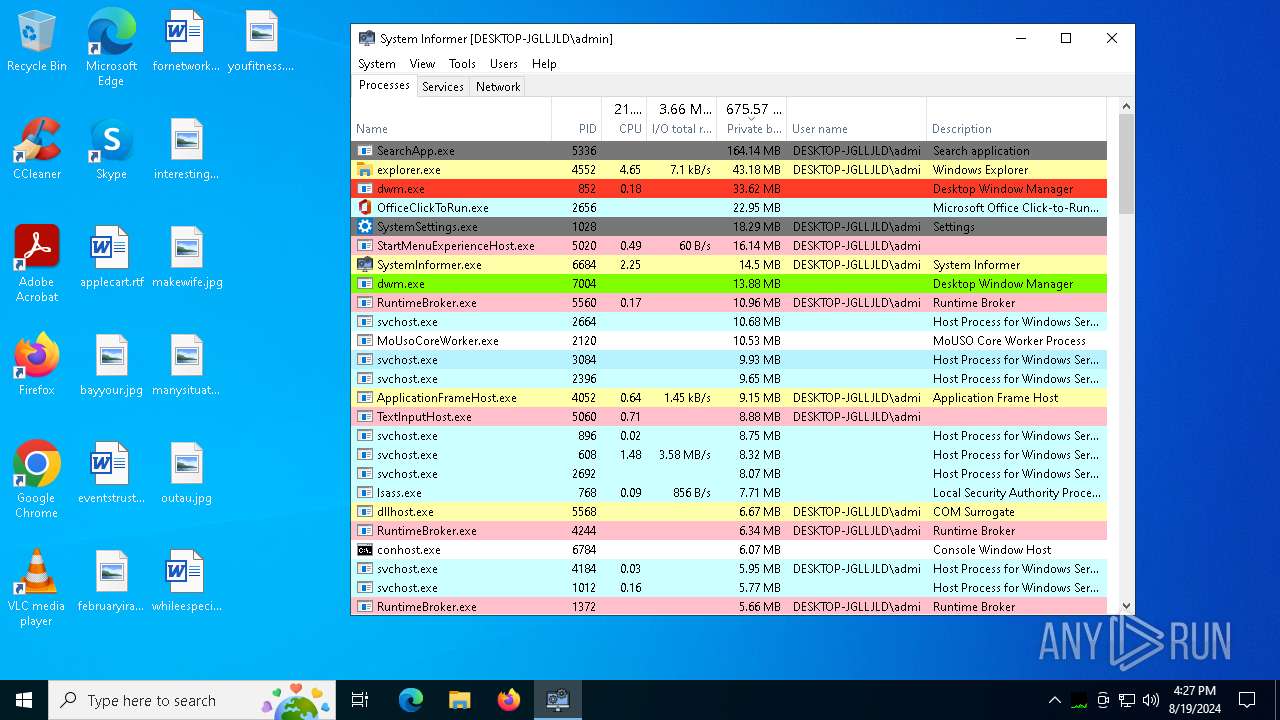Screen dimensions: 1280x720
Task: Select bayyour.jpg file icon
Action: 111,365
